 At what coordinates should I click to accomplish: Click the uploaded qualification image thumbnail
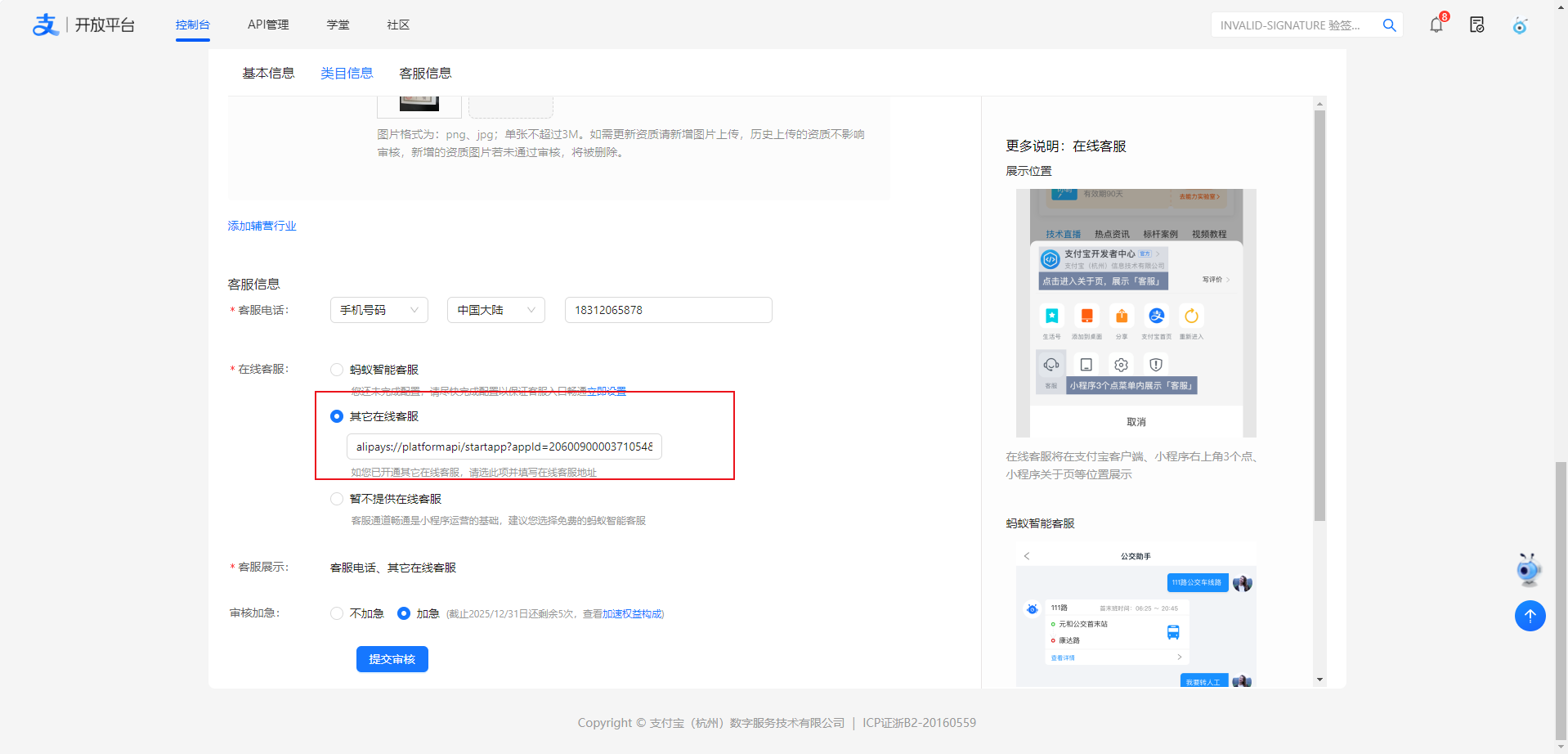419,104
